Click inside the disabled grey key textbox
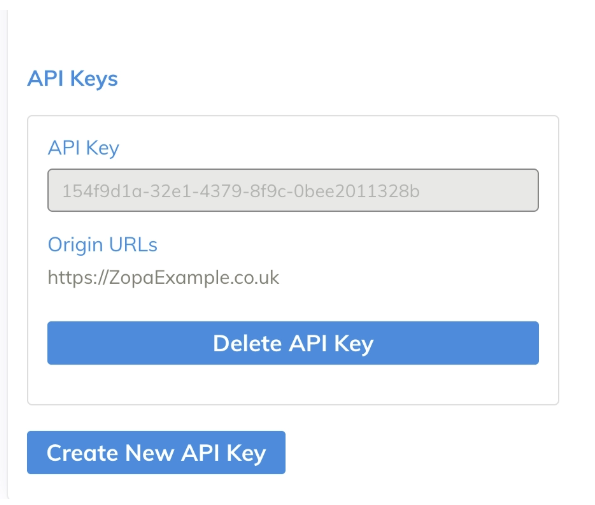 pyautogui.click(x=293, y=190)
